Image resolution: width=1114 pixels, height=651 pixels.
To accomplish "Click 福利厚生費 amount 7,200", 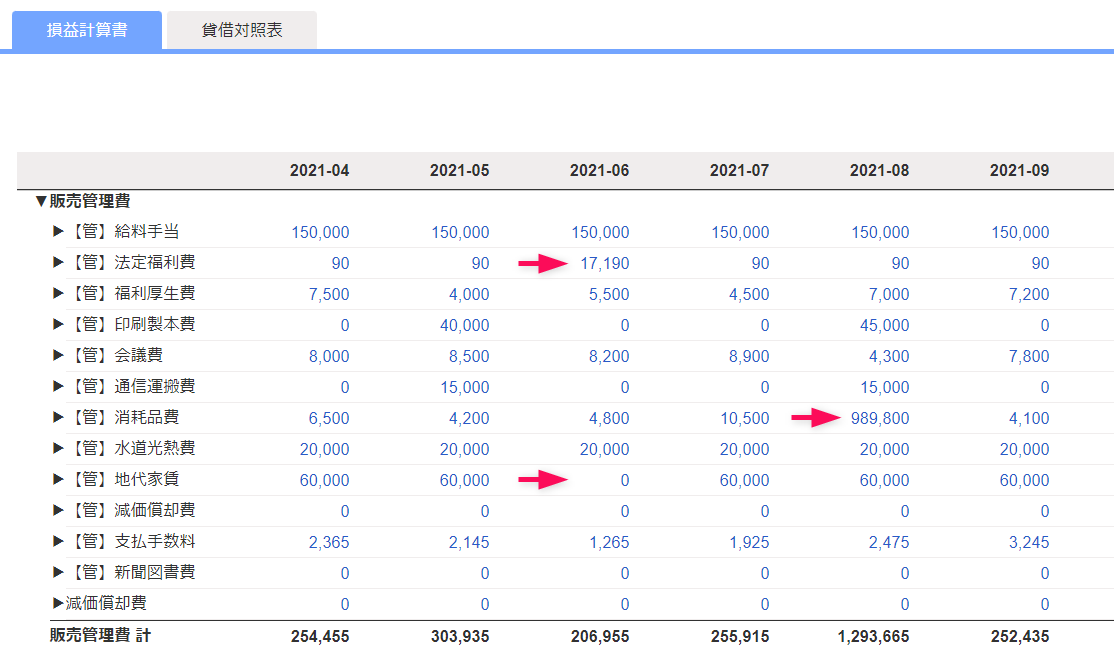I will pyautogui.click(x=1029, y=294).
